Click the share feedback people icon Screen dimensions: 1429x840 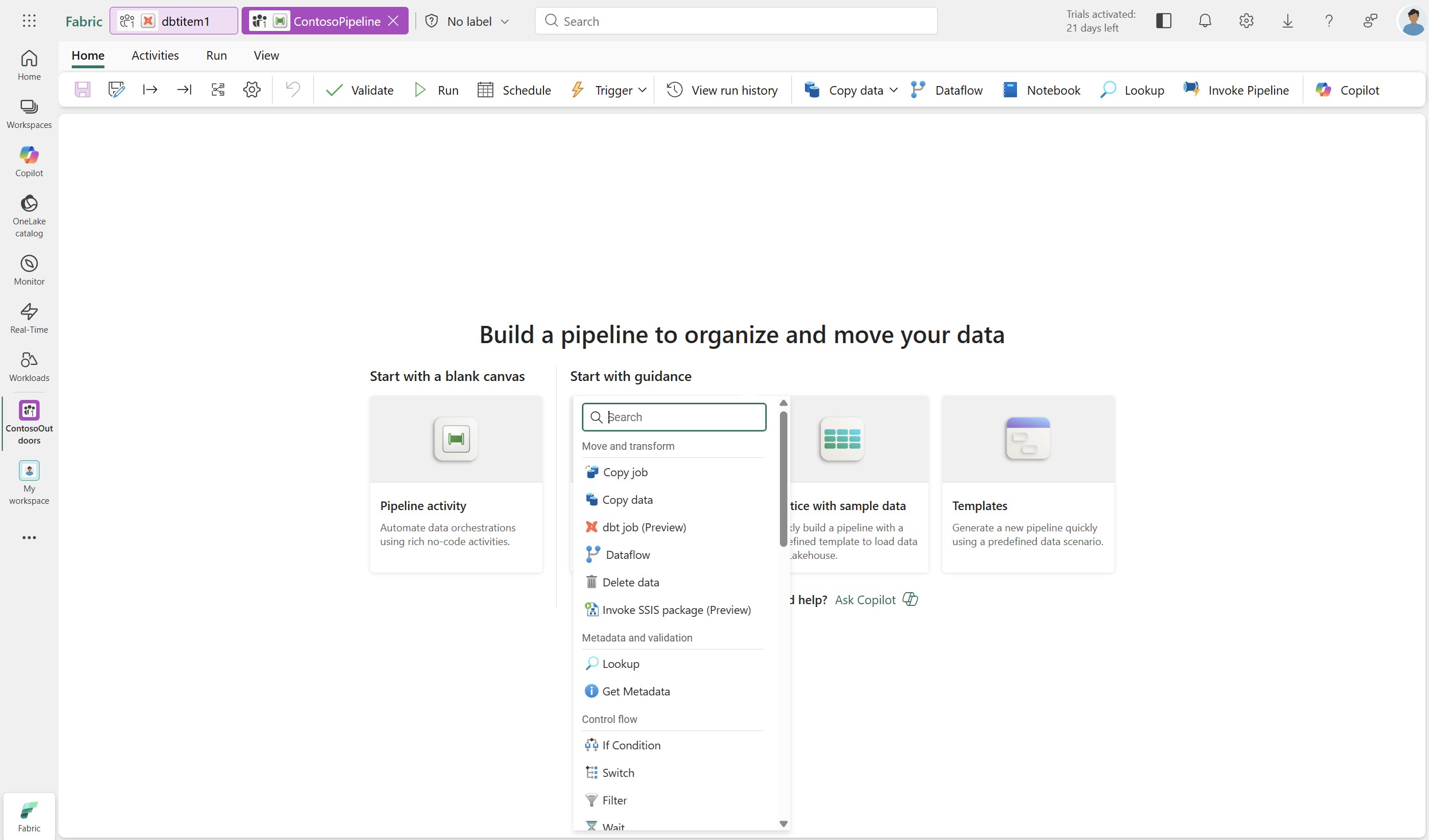coord(1370,21)
